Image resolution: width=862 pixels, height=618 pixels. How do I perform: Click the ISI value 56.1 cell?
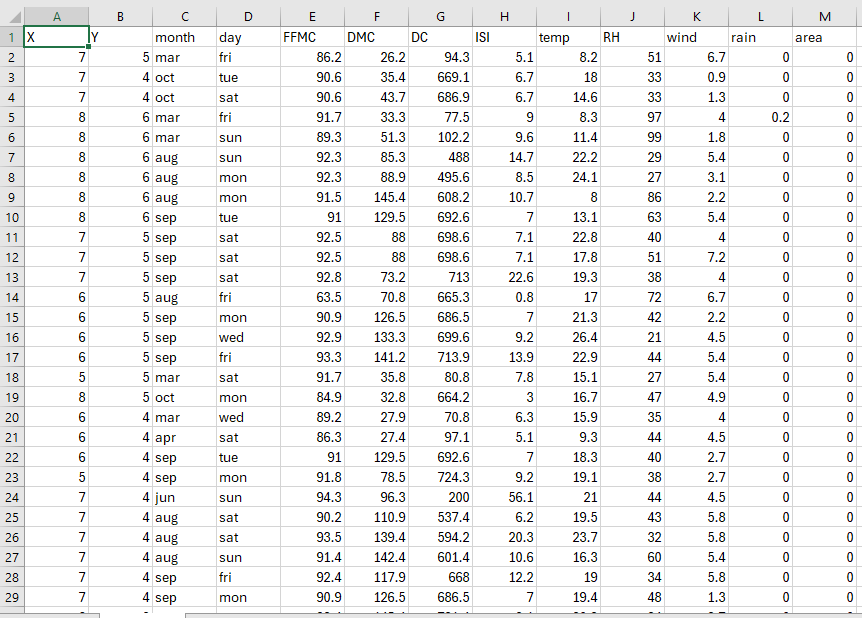(x=504, y=498)
